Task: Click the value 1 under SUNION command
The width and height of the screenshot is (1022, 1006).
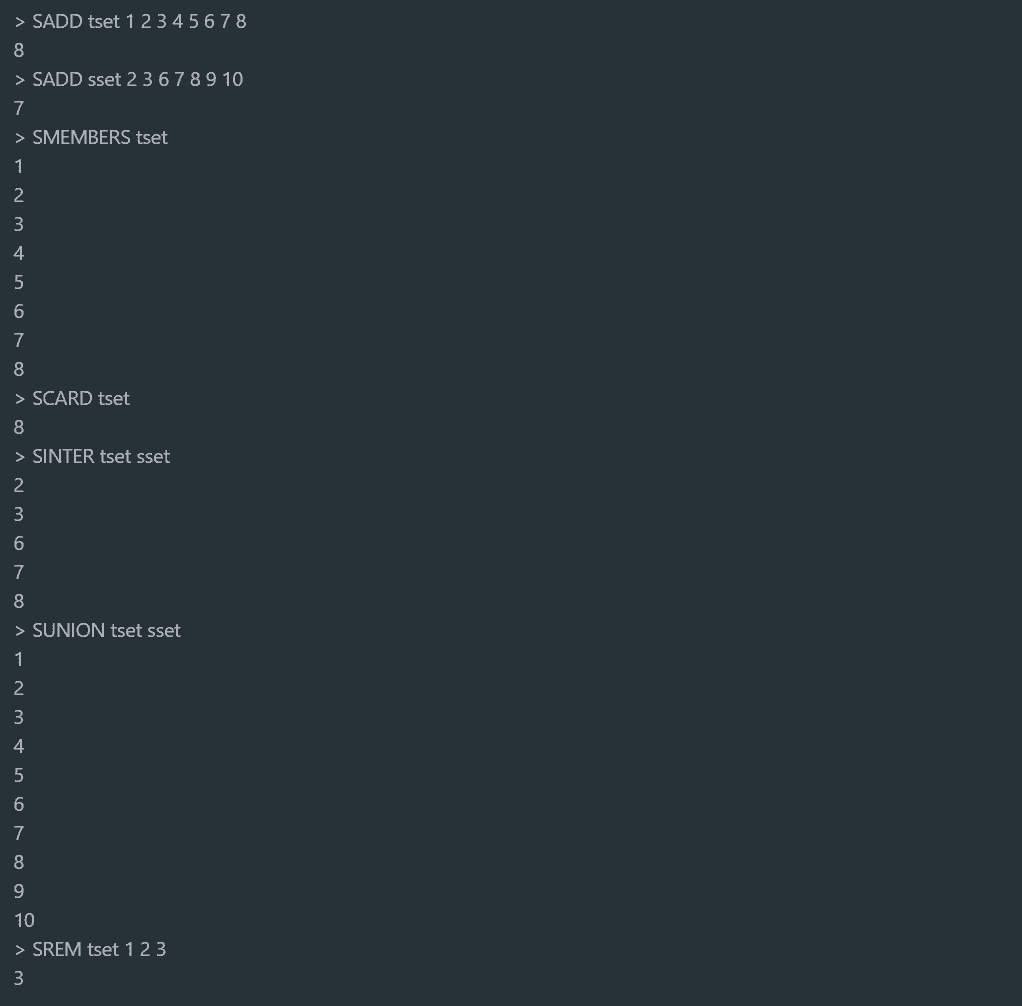Action: pos(19,659)
